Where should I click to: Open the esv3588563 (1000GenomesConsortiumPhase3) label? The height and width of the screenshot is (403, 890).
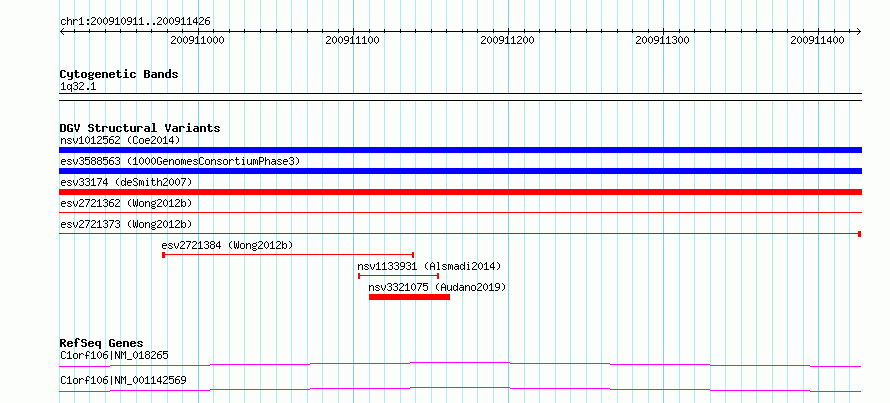[x=180, y=161]
